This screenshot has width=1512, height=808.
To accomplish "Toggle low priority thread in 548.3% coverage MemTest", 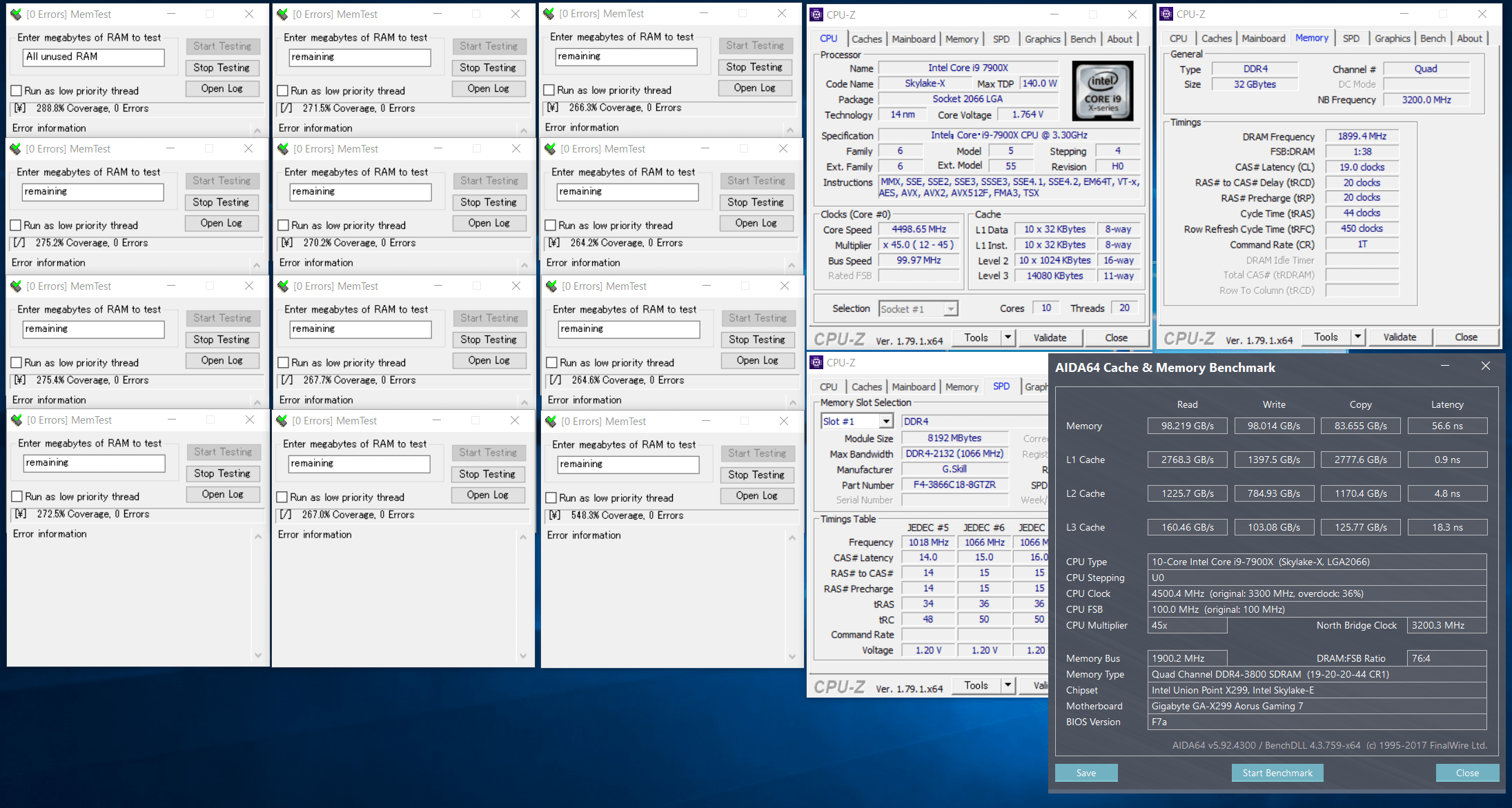I will 551,498.
